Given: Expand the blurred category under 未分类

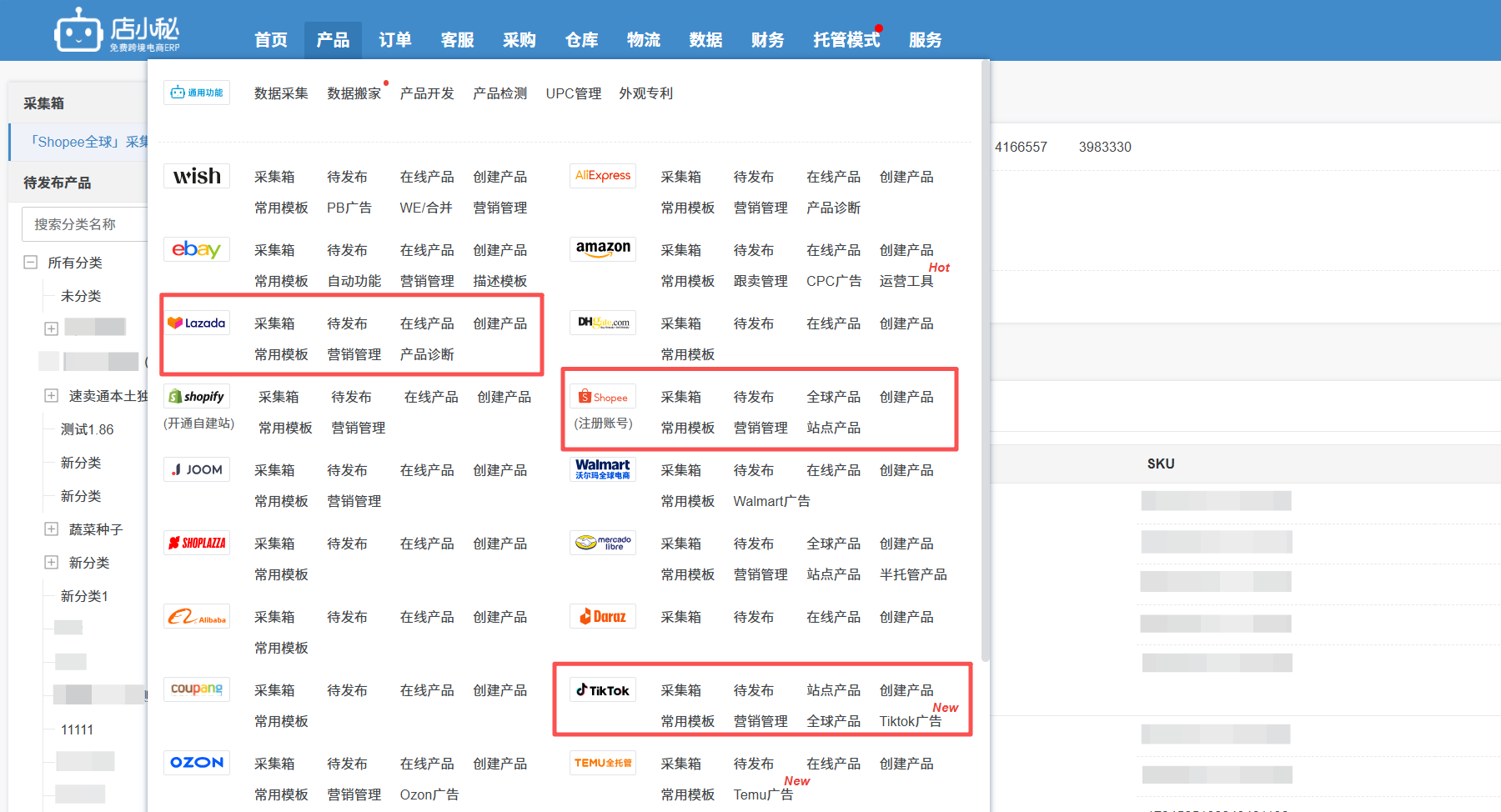Looking at the screenshot, I should [x=52, y=329].
